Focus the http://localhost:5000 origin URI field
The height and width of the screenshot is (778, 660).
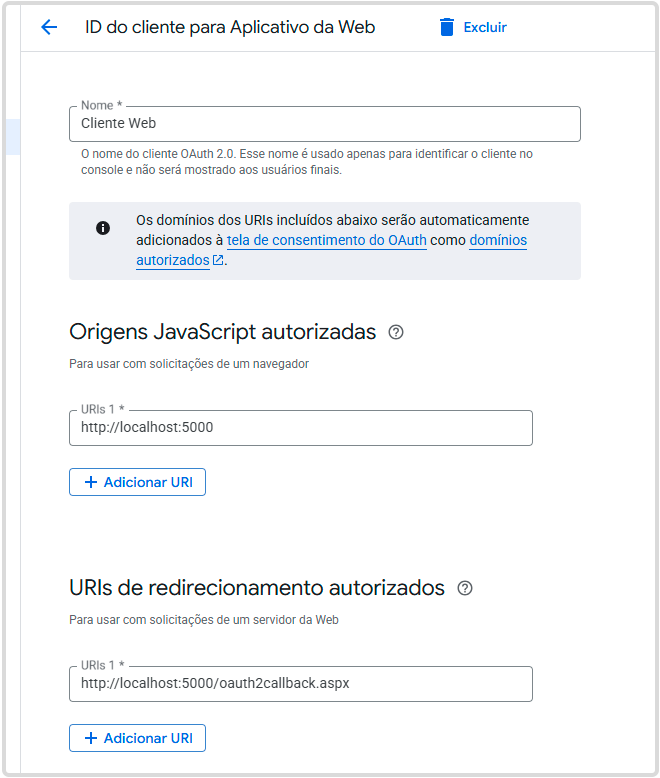point(301,428)
